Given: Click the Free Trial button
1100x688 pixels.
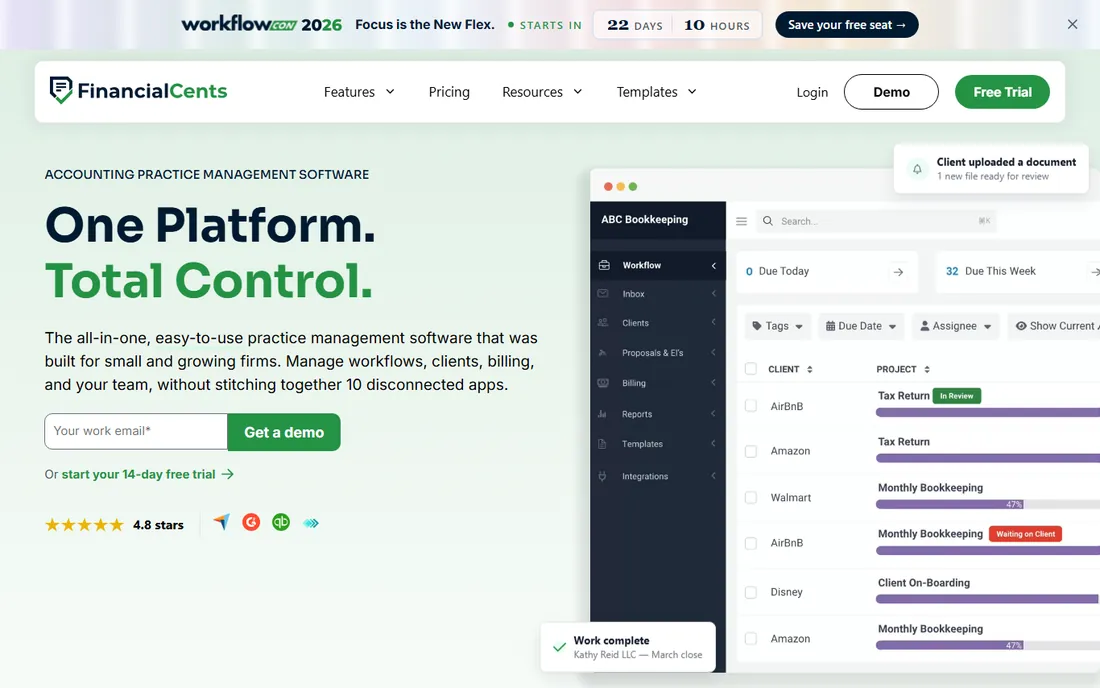Looking at the screenshot, I should coord(1002,92).
